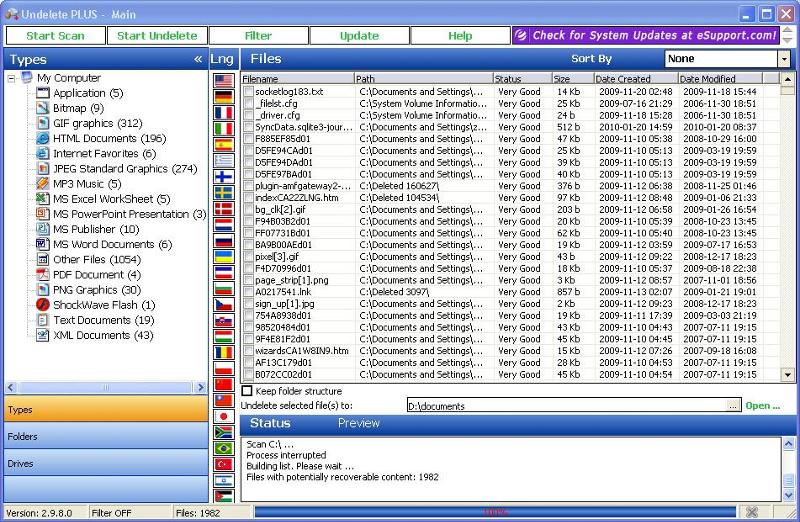Pick the Swedish flag language
The image size is (800, 522).
click(x=223, y=192)
